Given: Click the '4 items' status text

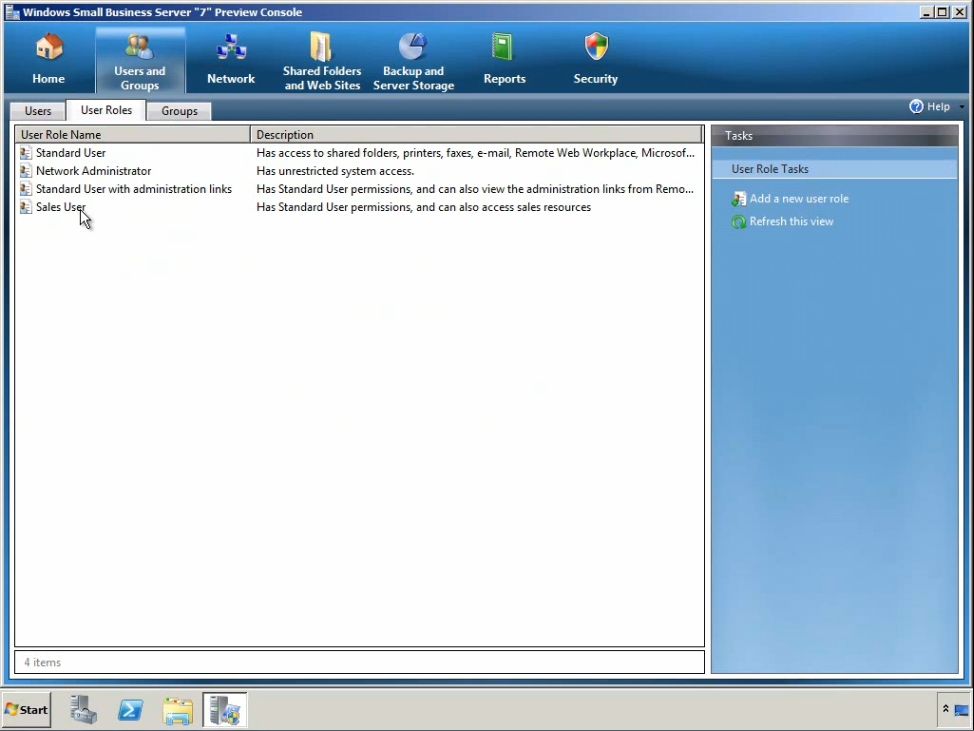Looking at the screenshot, I should 42,663.
